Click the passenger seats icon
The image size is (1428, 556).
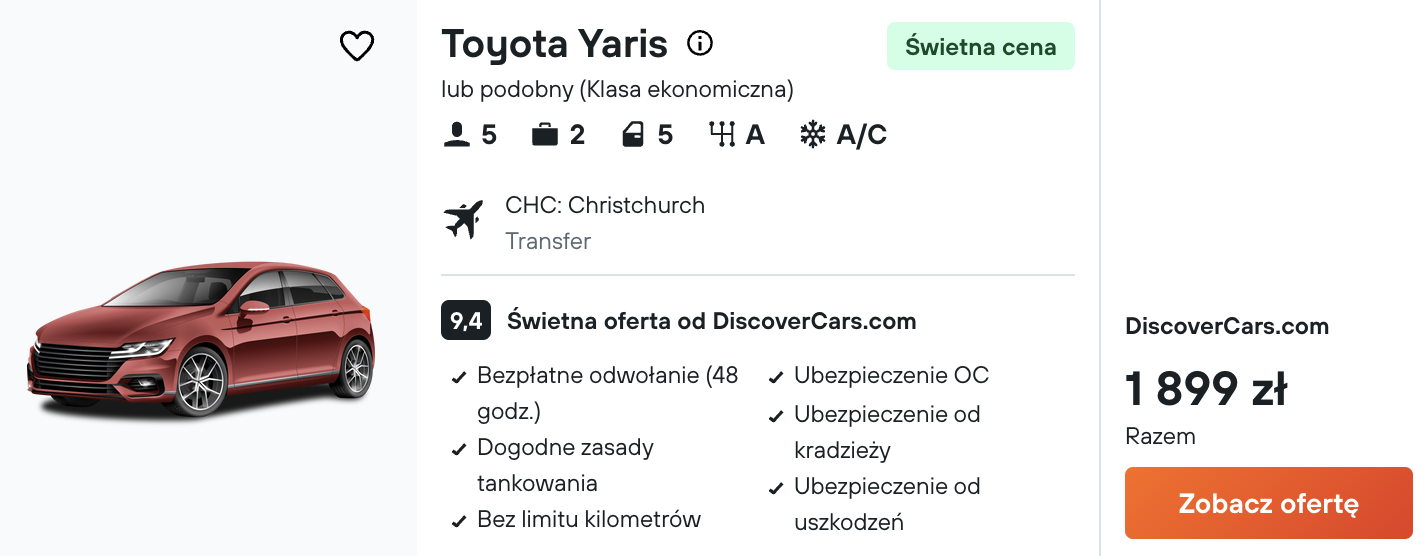click(x=456, y=135)
